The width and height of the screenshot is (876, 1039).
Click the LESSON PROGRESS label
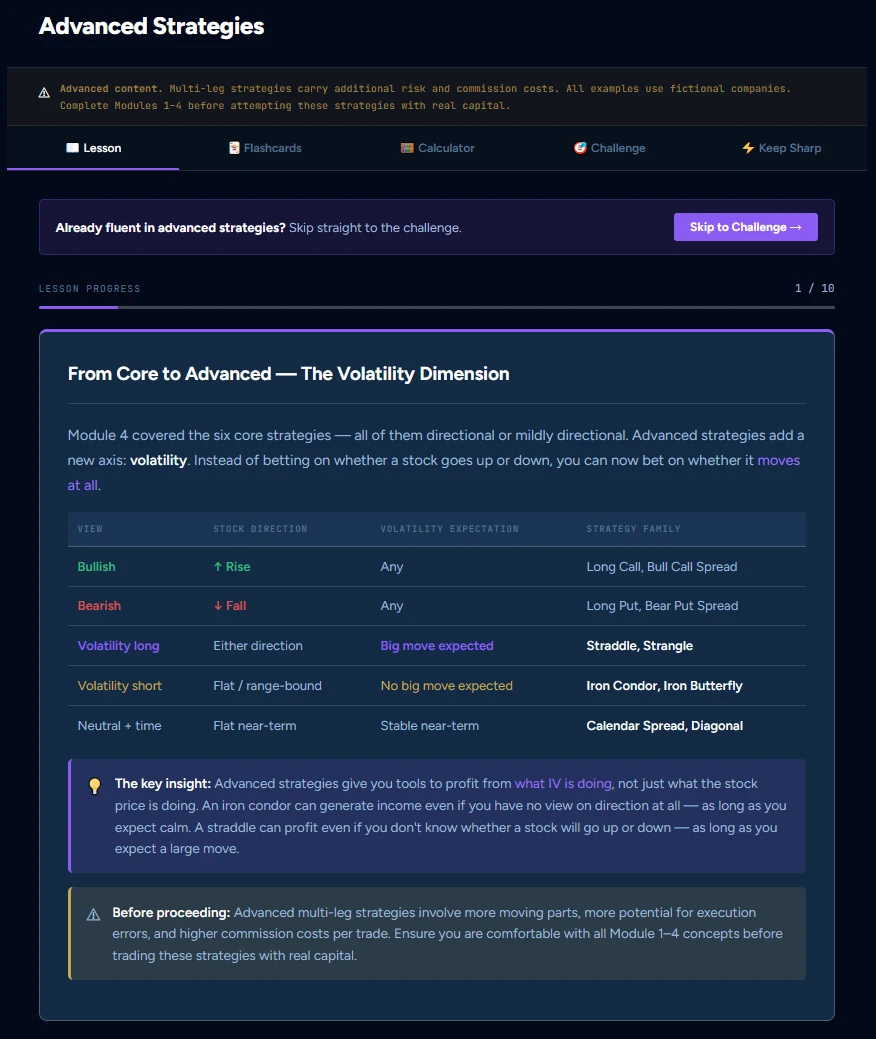point(89,289)
